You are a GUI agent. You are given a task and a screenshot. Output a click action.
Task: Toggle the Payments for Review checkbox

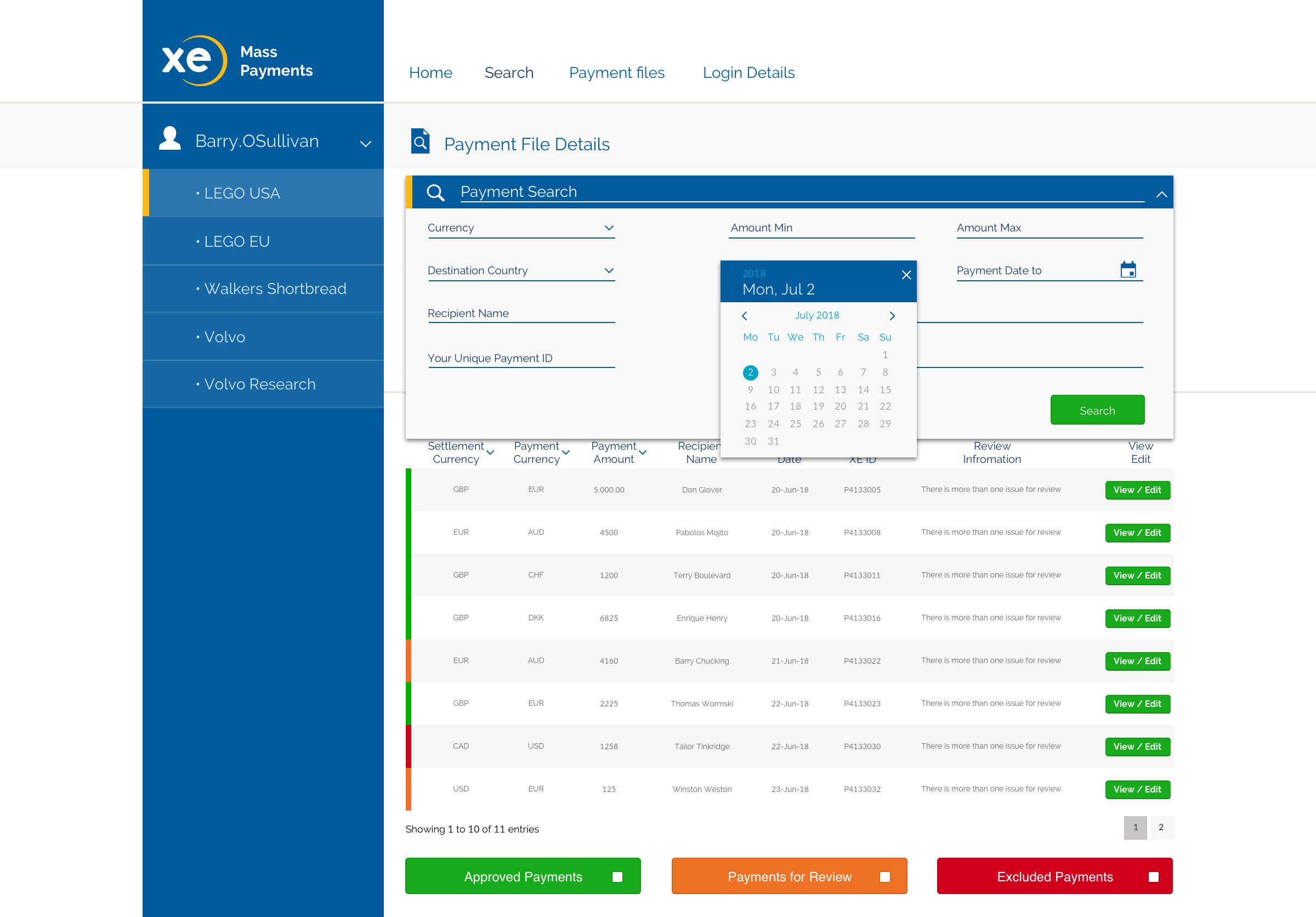coord(885,877)
